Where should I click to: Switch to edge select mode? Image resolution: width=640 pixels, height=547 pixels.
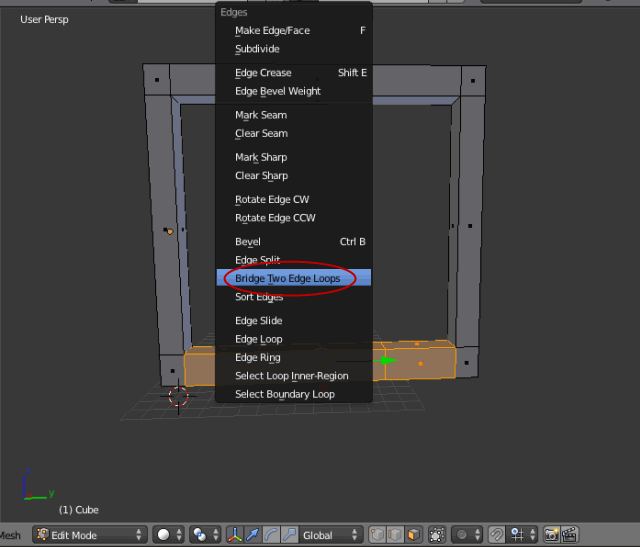pyautogui.click(x=395, y=535)
